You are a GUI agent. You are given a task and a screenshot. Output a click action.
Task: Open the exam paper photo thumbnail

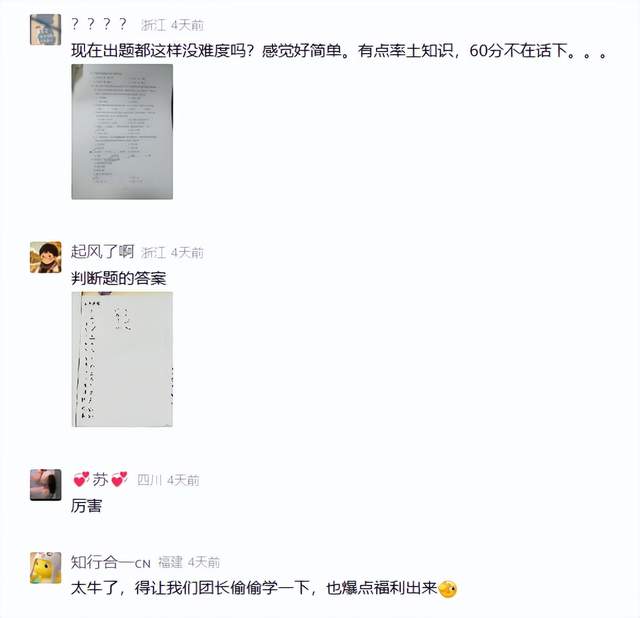click(x=122, y=132)
